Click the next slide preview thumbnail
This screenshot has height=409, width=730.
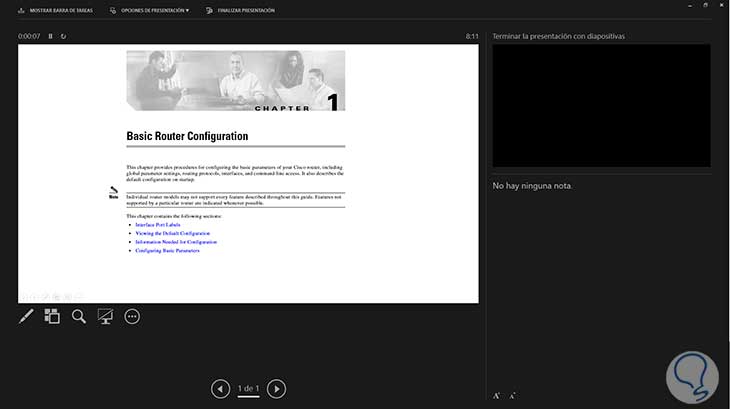(x=602, y=106)
